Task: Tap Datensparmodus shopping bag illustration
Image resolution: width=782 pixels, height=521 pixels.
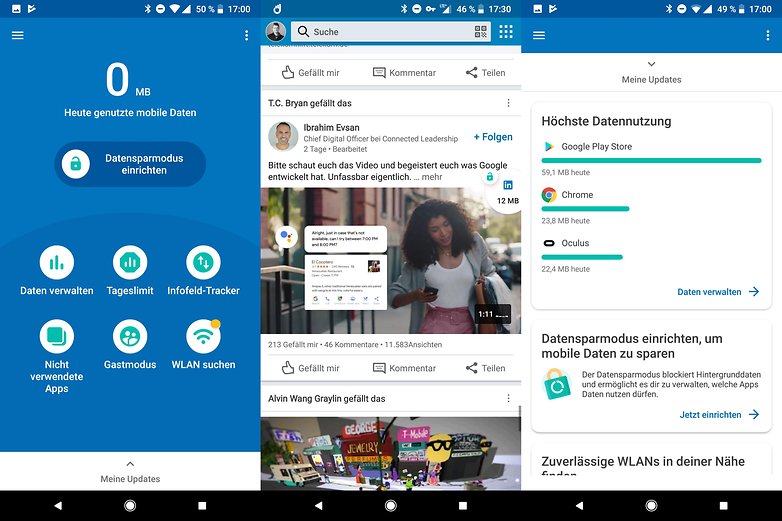Action: tap(556, 384)
